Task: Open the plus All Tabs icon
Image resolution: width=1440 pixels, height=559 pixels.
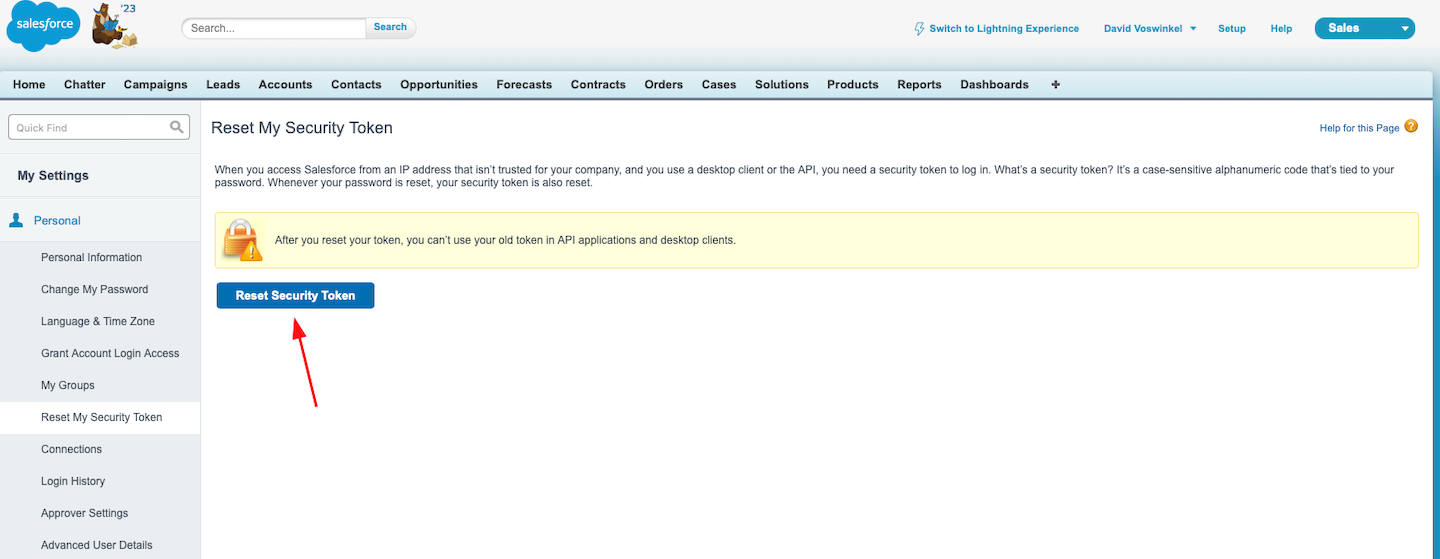Action: [1055, 85]
